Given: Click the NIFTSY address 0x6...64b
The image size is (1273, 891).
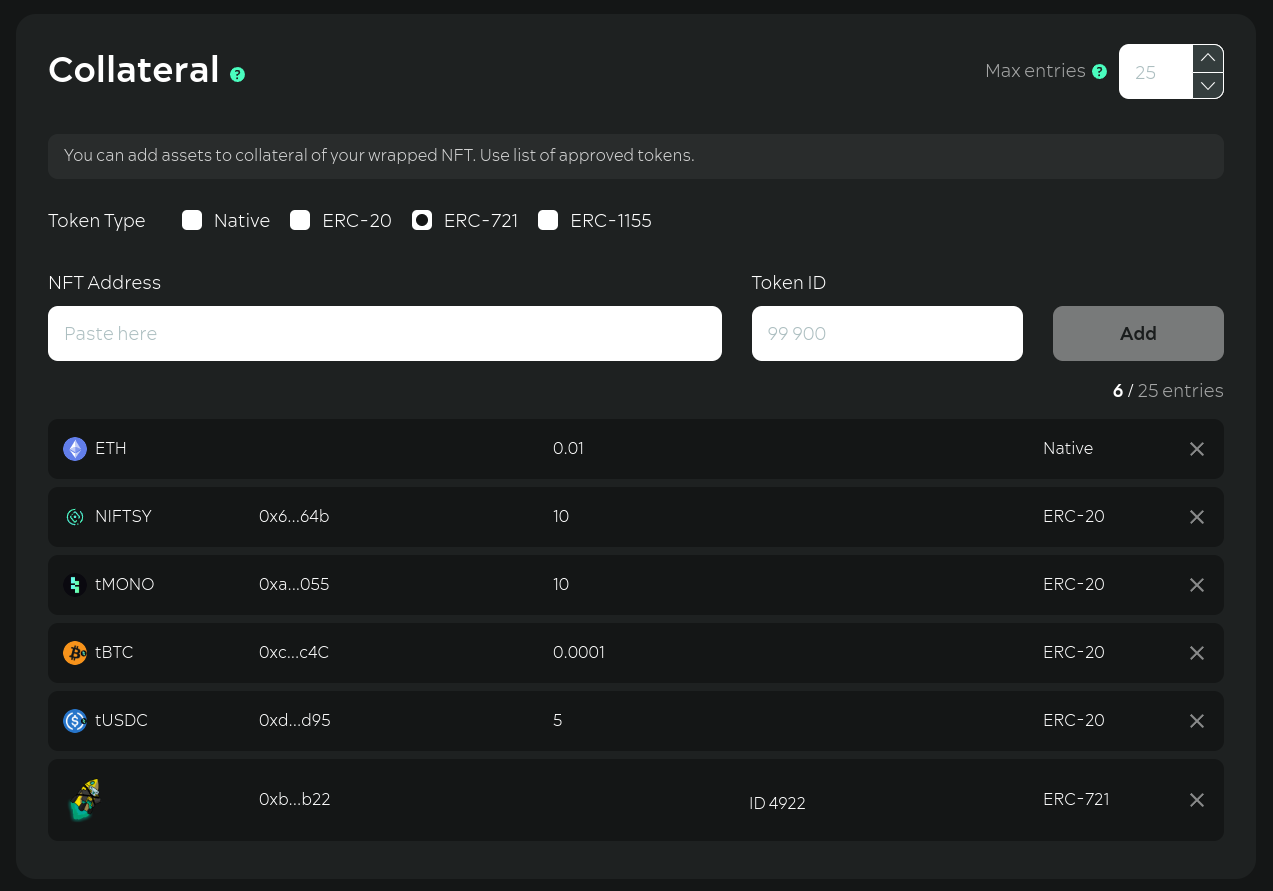Looking at the screenshot, I should point(294,516).
